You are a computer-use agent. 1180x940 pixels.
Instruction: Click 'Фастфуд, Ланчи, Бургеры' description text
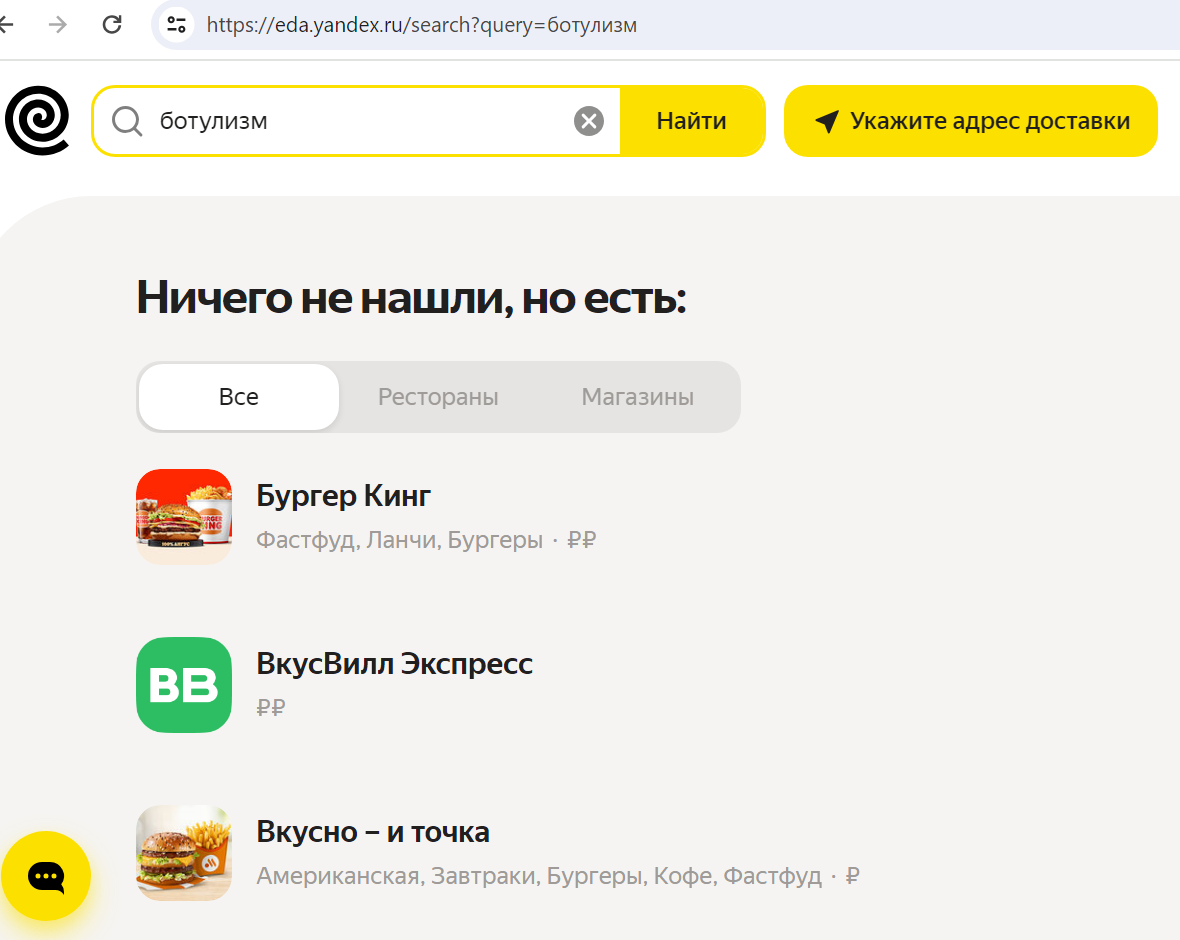400,540
